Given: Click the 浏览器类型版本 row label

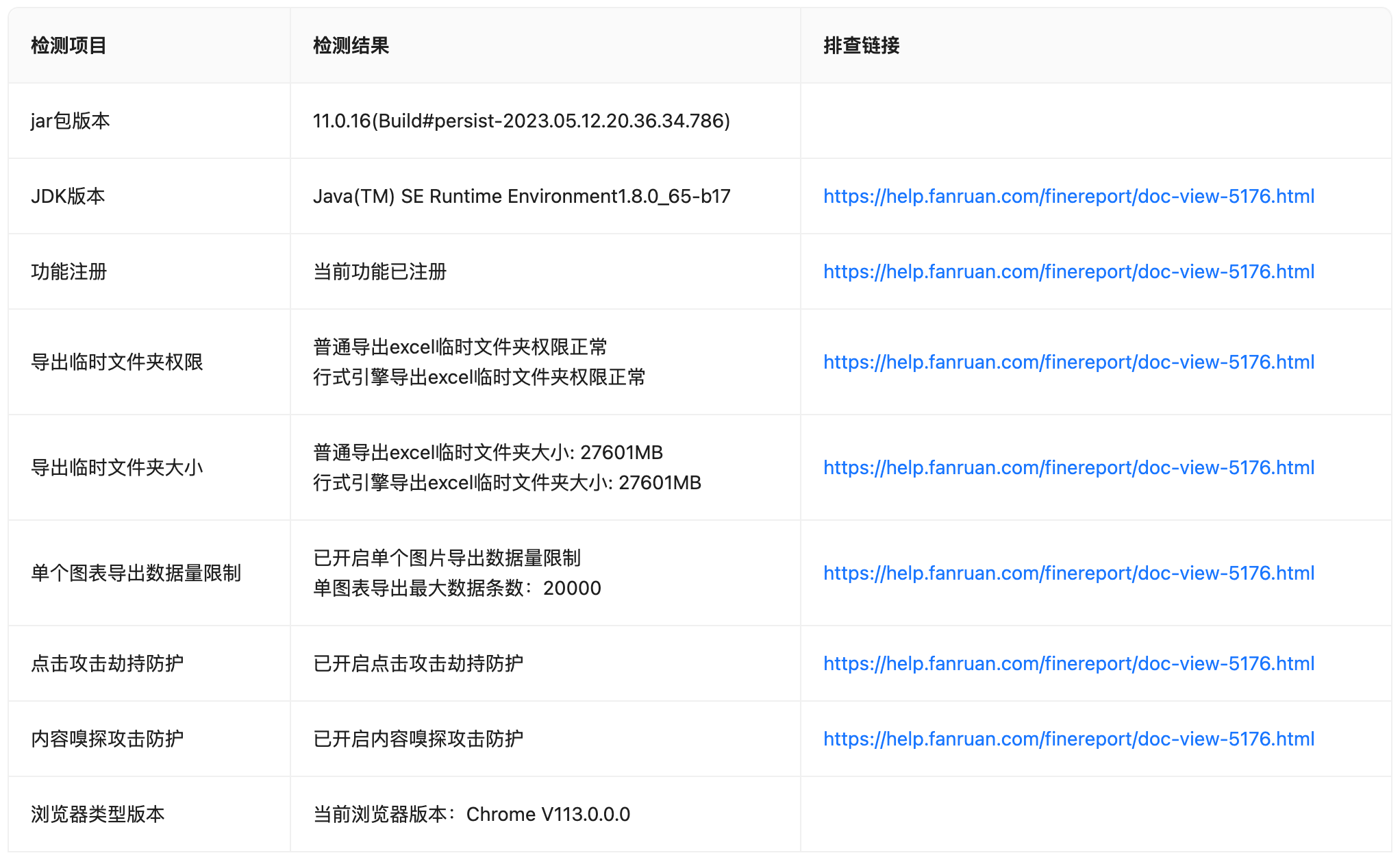Looking at the screenshot, I should pos(97,815).
